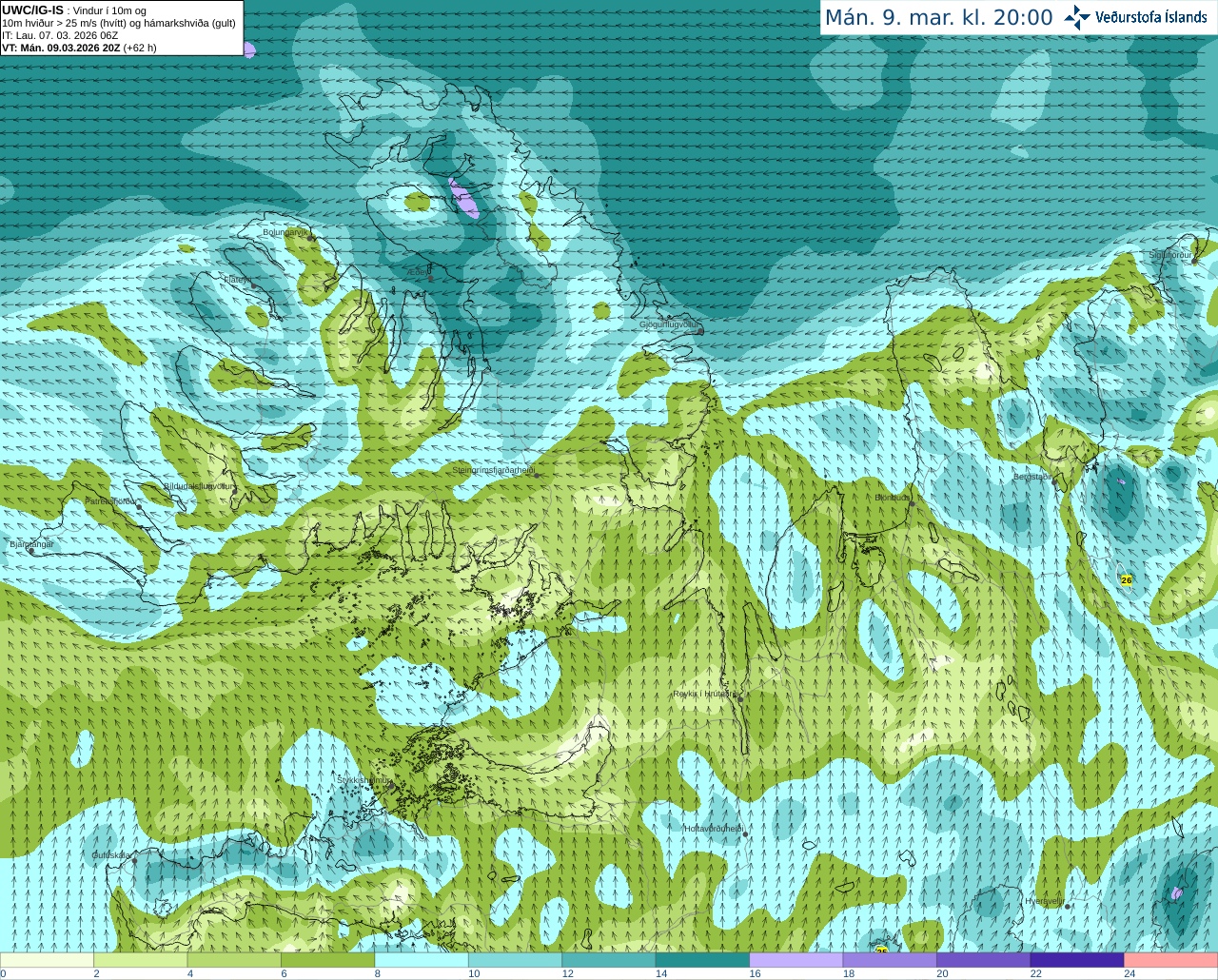Click the 0–2 m/s pale yellow legend swatch

point(48,960)
